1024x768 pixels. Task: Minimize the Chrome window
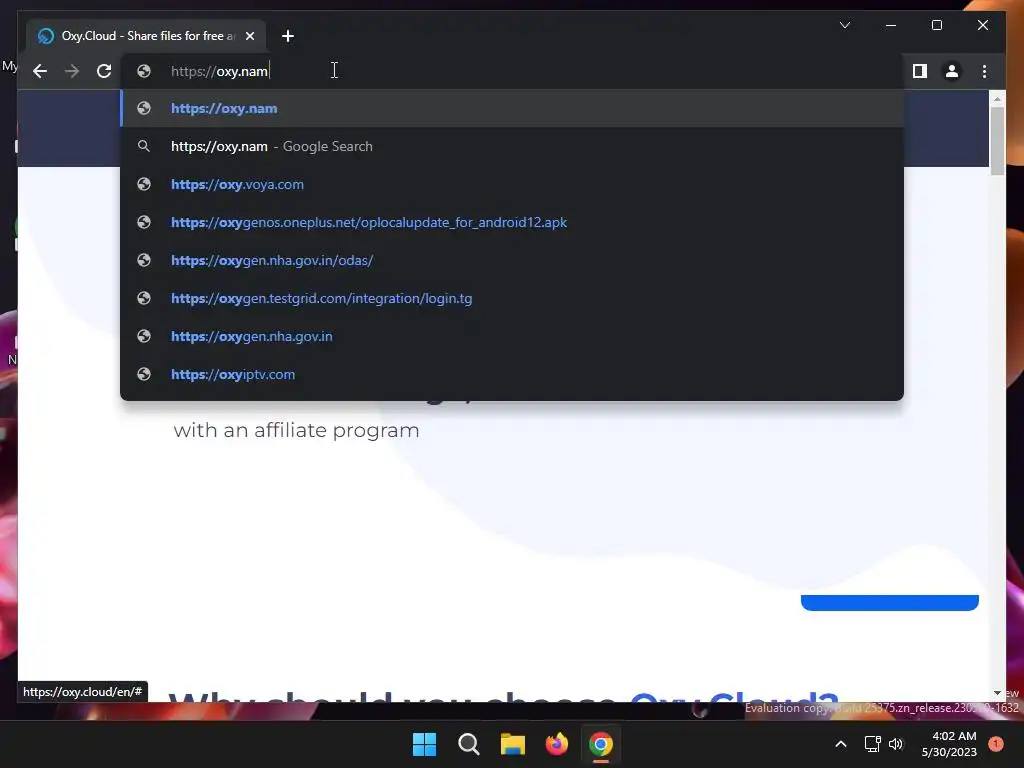891,25
